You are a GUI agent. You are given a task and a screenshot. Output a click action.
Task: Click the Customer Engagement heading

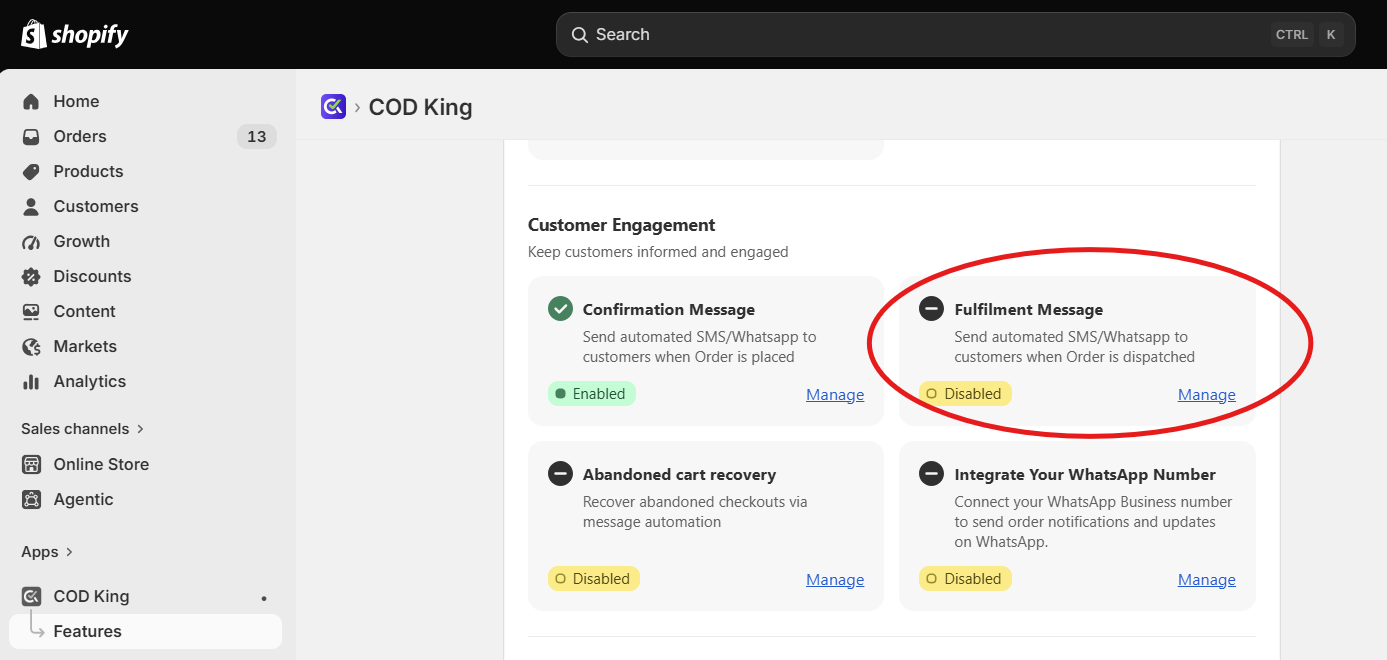(x=622, y=225)
